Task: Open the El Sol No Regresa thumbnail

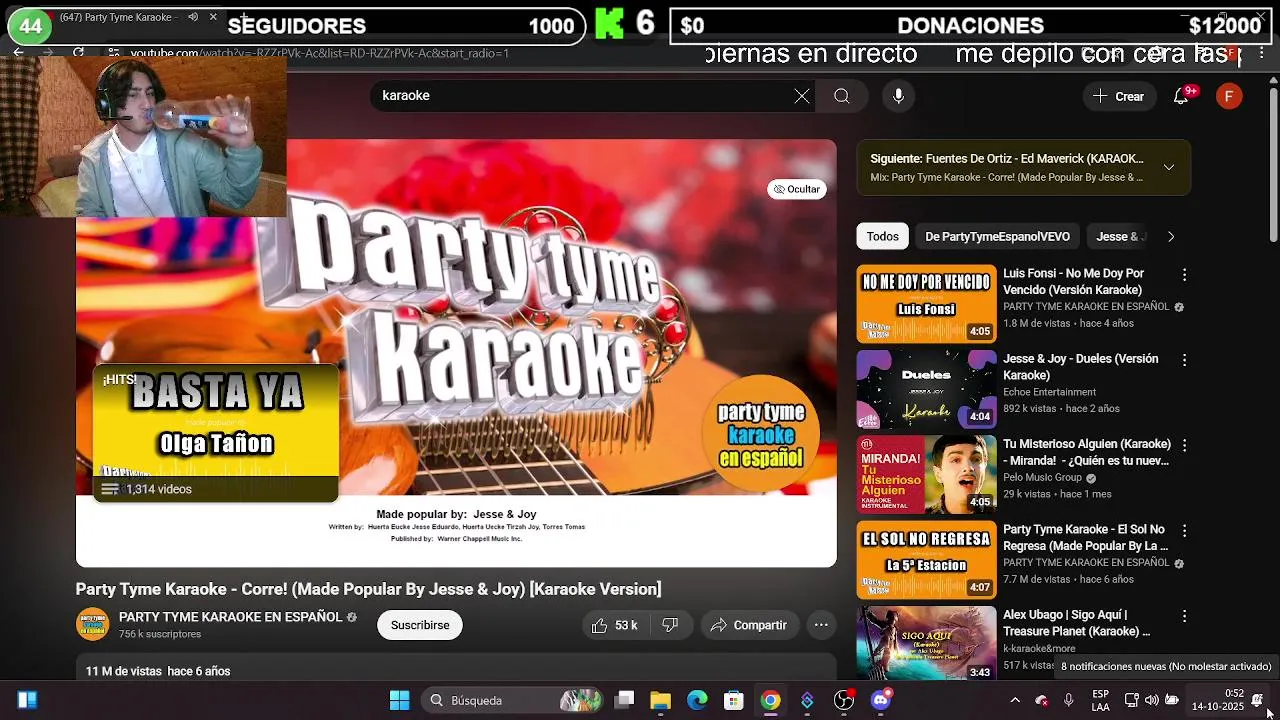Action: [927, 559]
